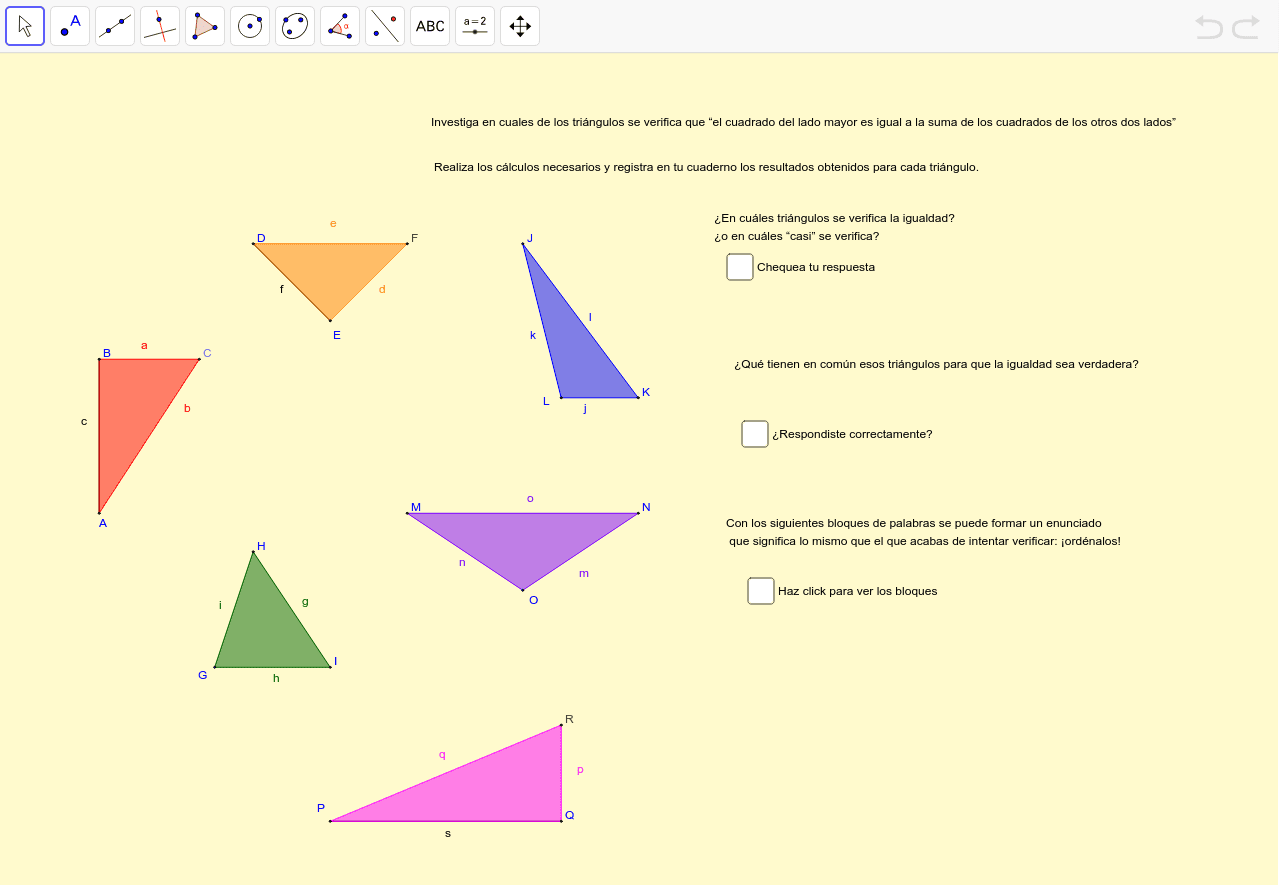
Task: Click the 'Investiga en cuales de los triángulos' text
Action: (803, 122)
